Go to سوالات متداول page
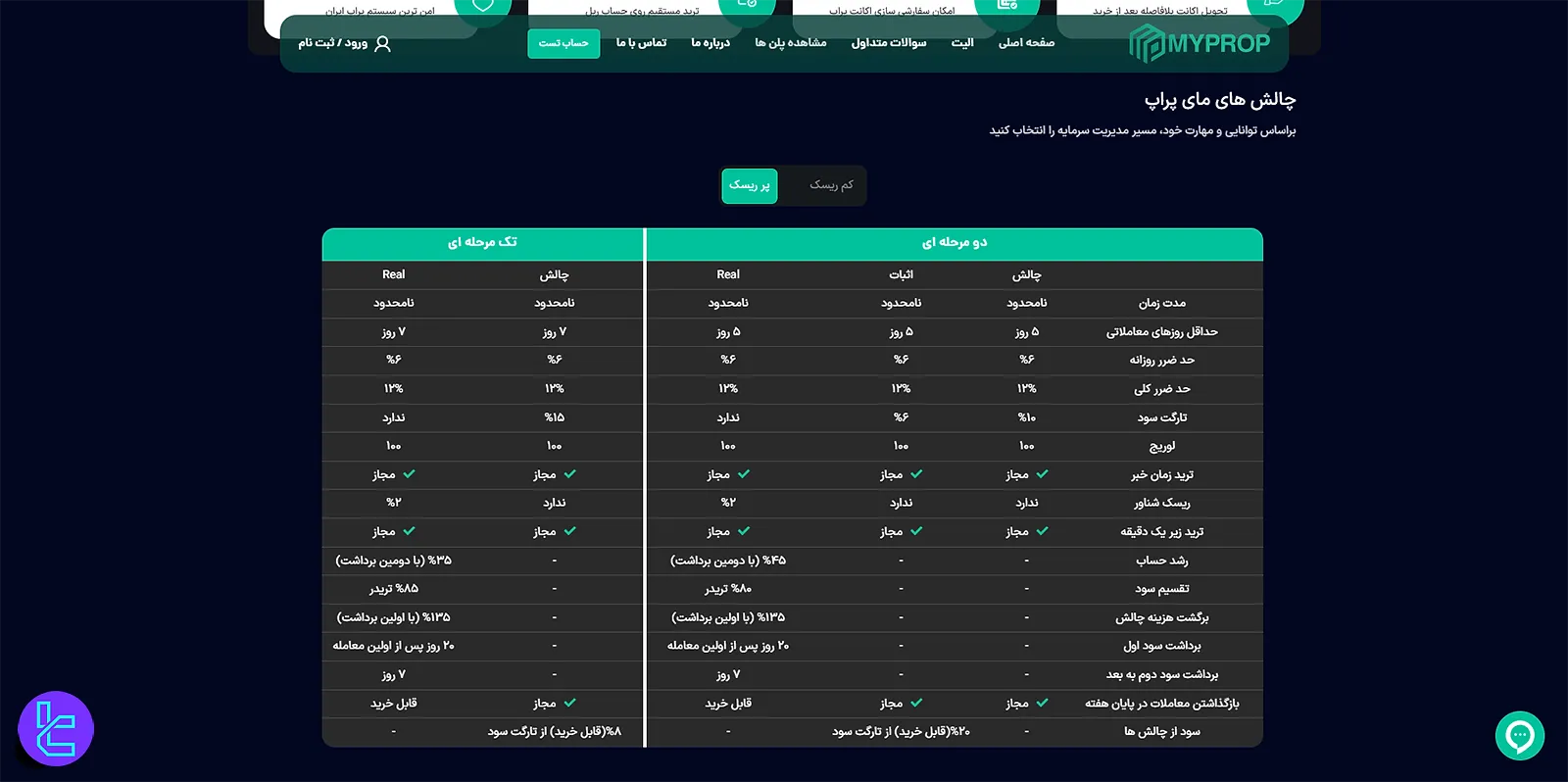Image resolution: width=1568 pixels, height=782 pixels. (x=889, y=43)
